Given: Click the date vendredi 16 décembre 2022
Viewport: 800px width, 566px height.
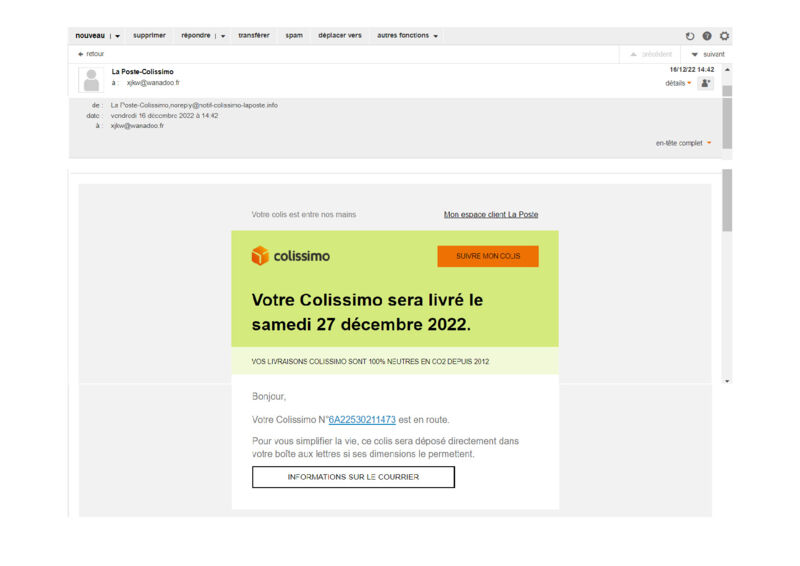Looking at the screenshot, I should (164, 115).
